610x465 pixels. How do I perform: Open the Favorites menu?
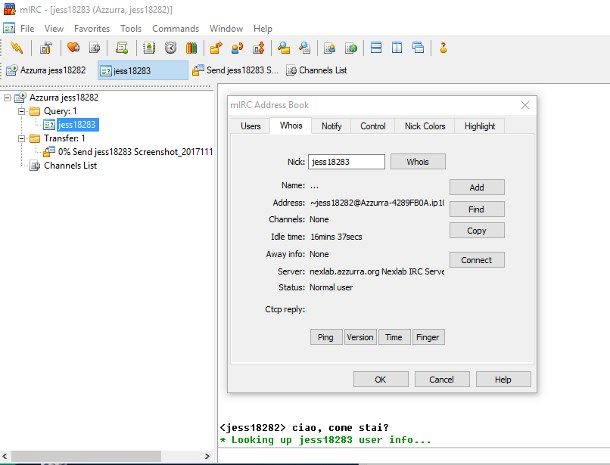tap(92, 28)
